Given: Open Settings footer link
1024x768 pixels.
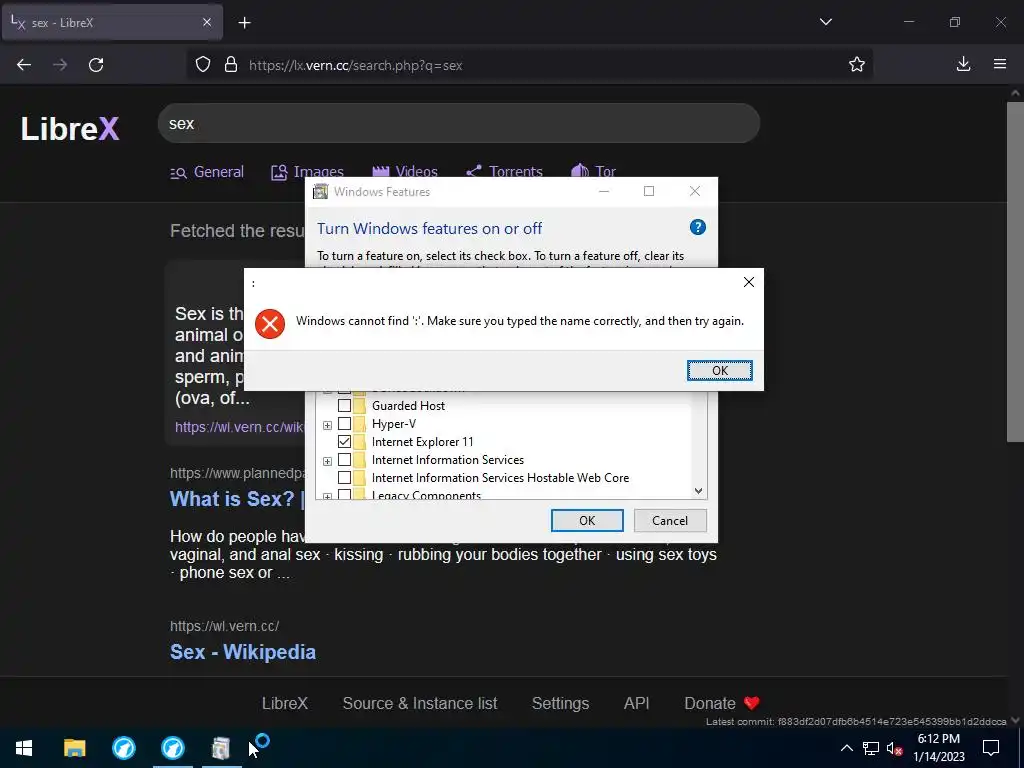Looking at the screenshot, I should click(560, 703).
